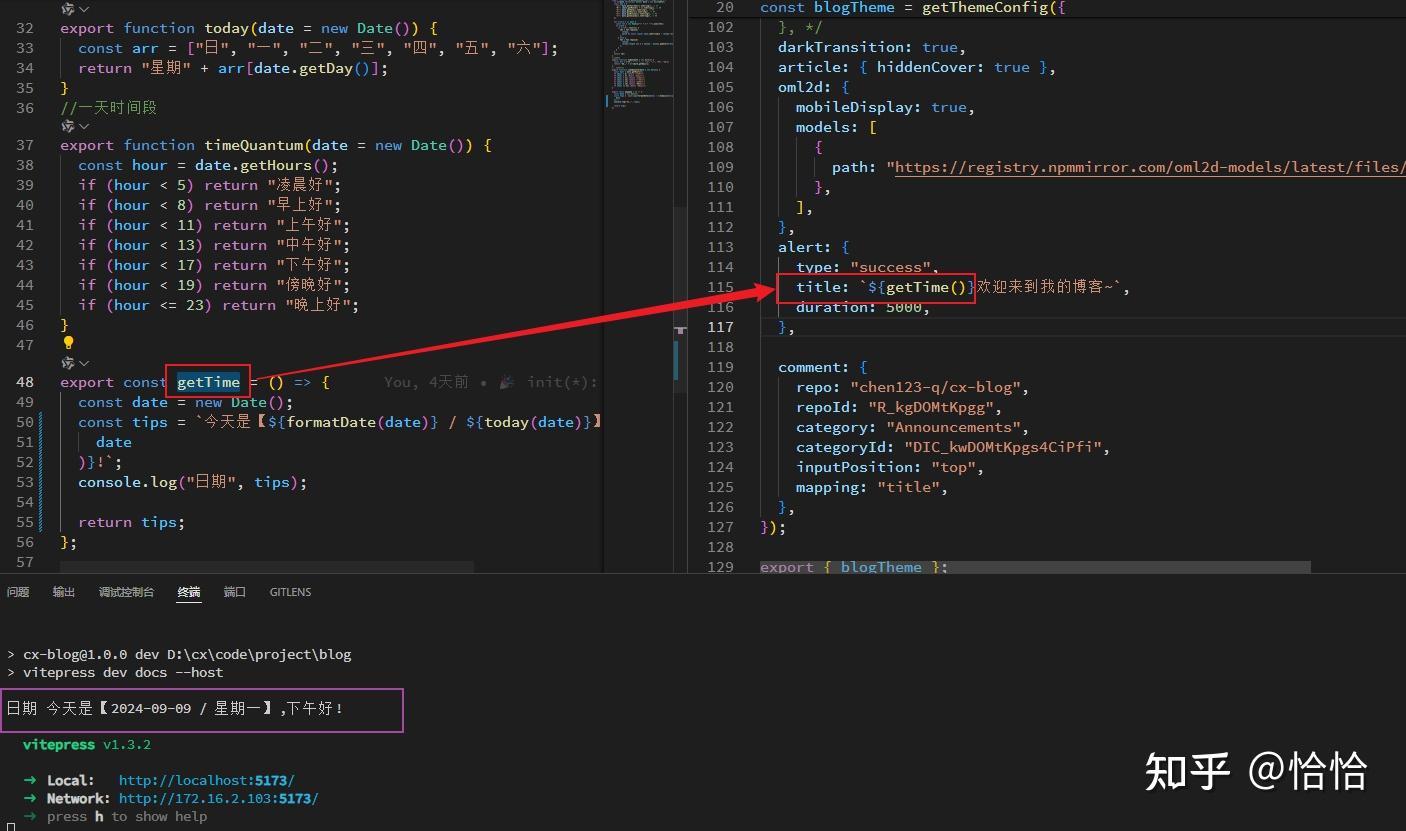This screenshot has height=831, width=1406.
Task: Click "return tips;" on line 55
Action: point(131,522)
